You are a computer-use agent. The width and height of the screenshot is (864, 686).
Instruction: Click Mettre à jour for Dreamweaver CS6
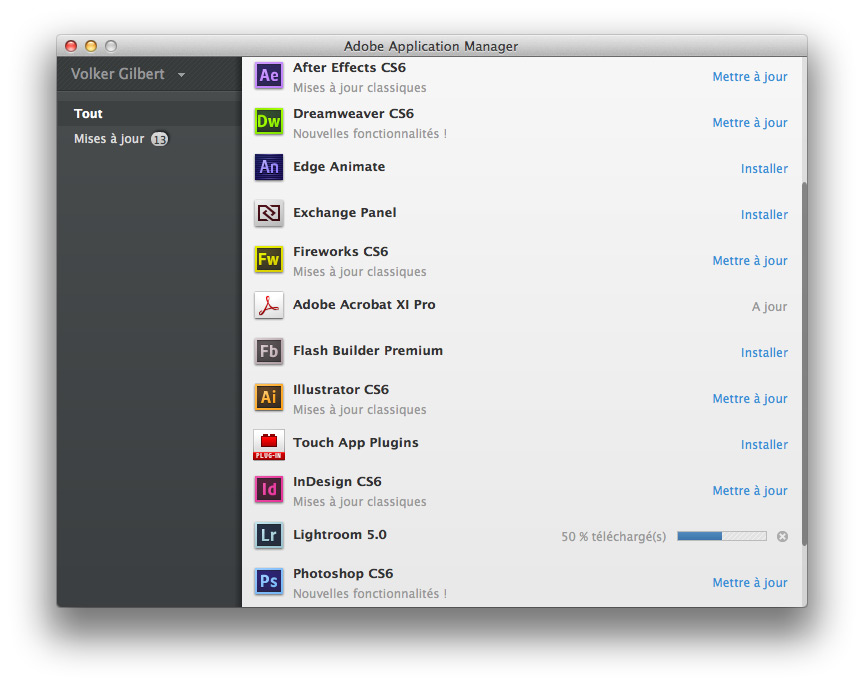749,122
